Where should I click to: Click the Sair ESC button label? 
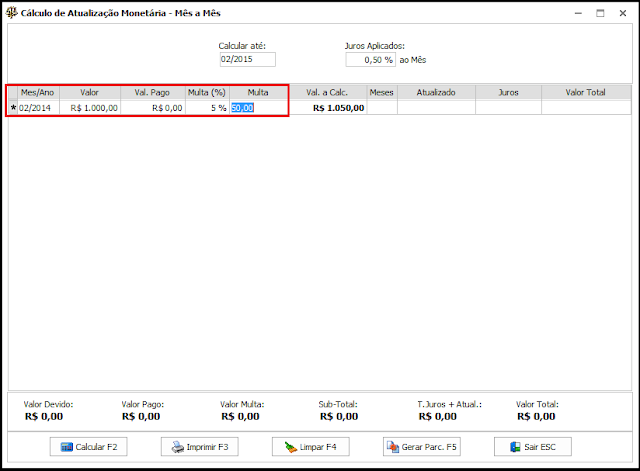tap(540, 447)
